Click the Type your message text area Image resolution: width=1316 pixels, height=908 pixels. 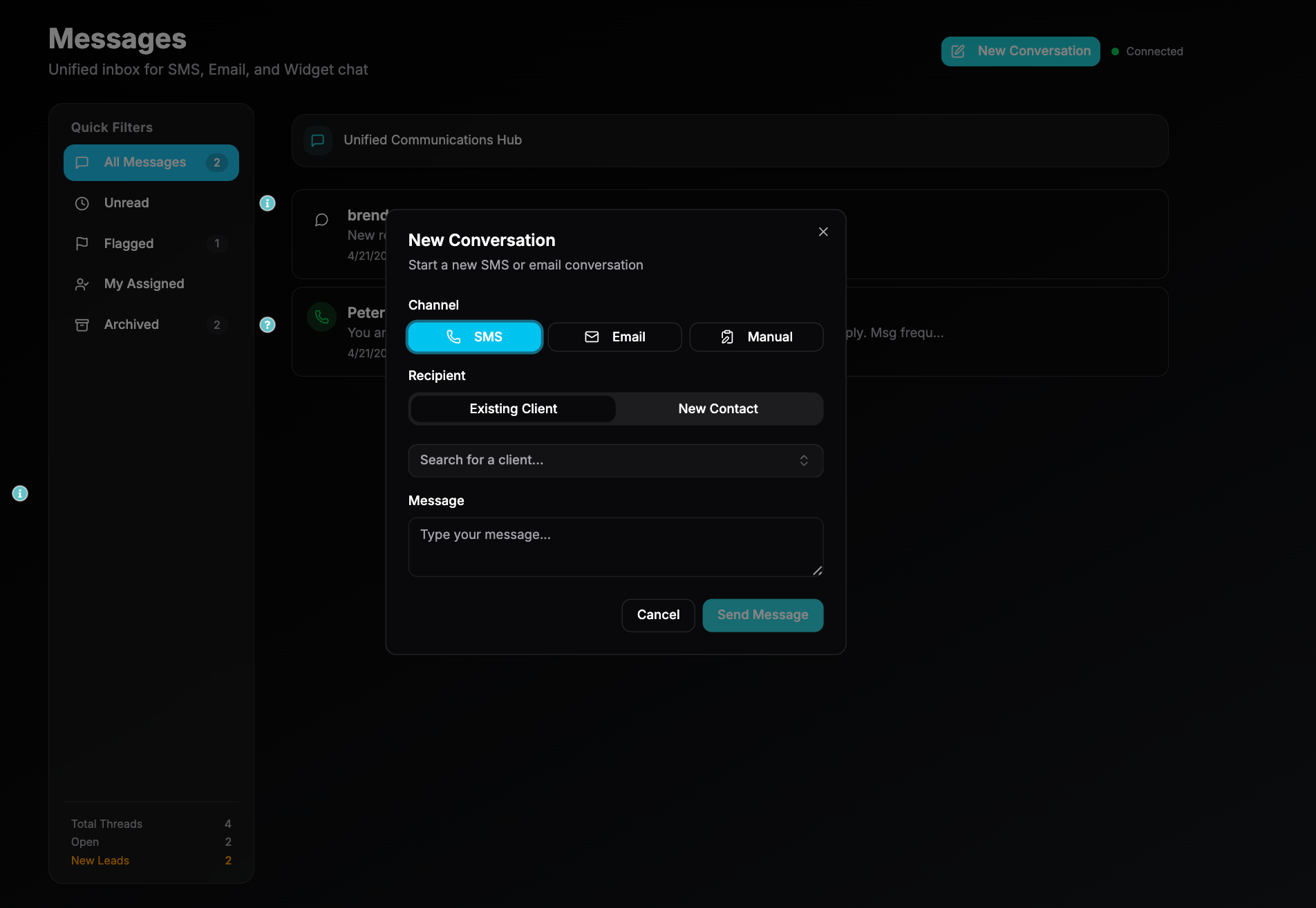pyautogui.click(x=616, y=547)
